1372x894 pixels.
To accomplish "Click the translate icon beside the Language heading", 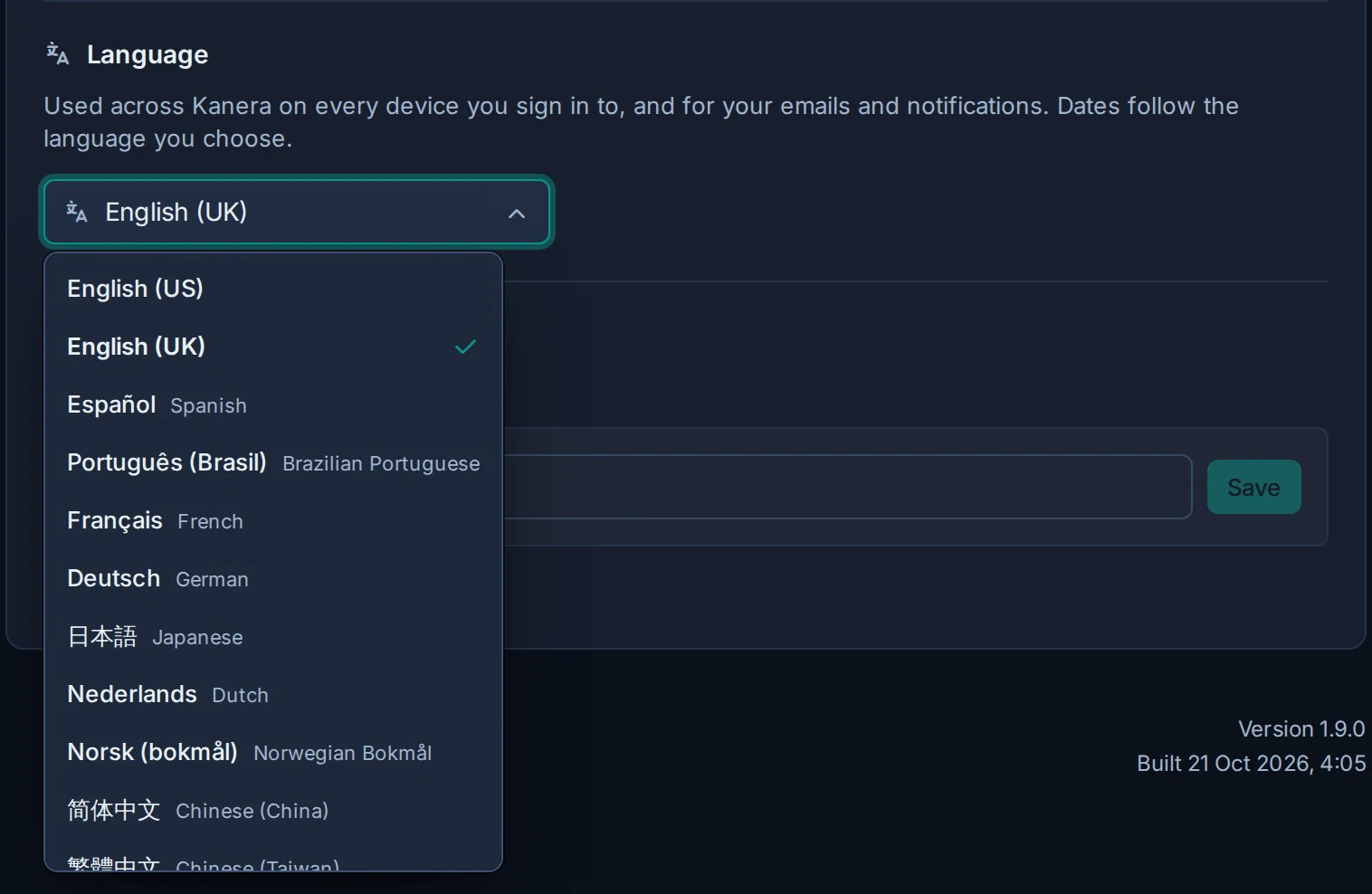I will 58,54.
